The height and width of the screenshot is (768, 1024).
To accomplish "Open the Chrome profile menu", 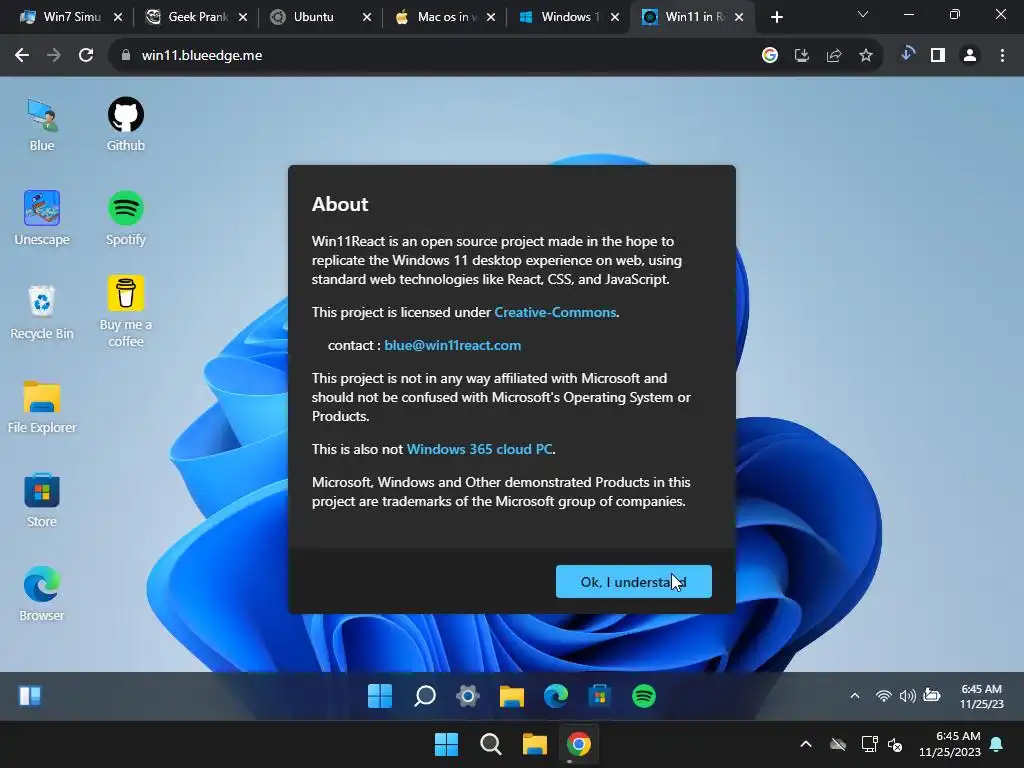I will pyautogui.click(x=970, y=56).
